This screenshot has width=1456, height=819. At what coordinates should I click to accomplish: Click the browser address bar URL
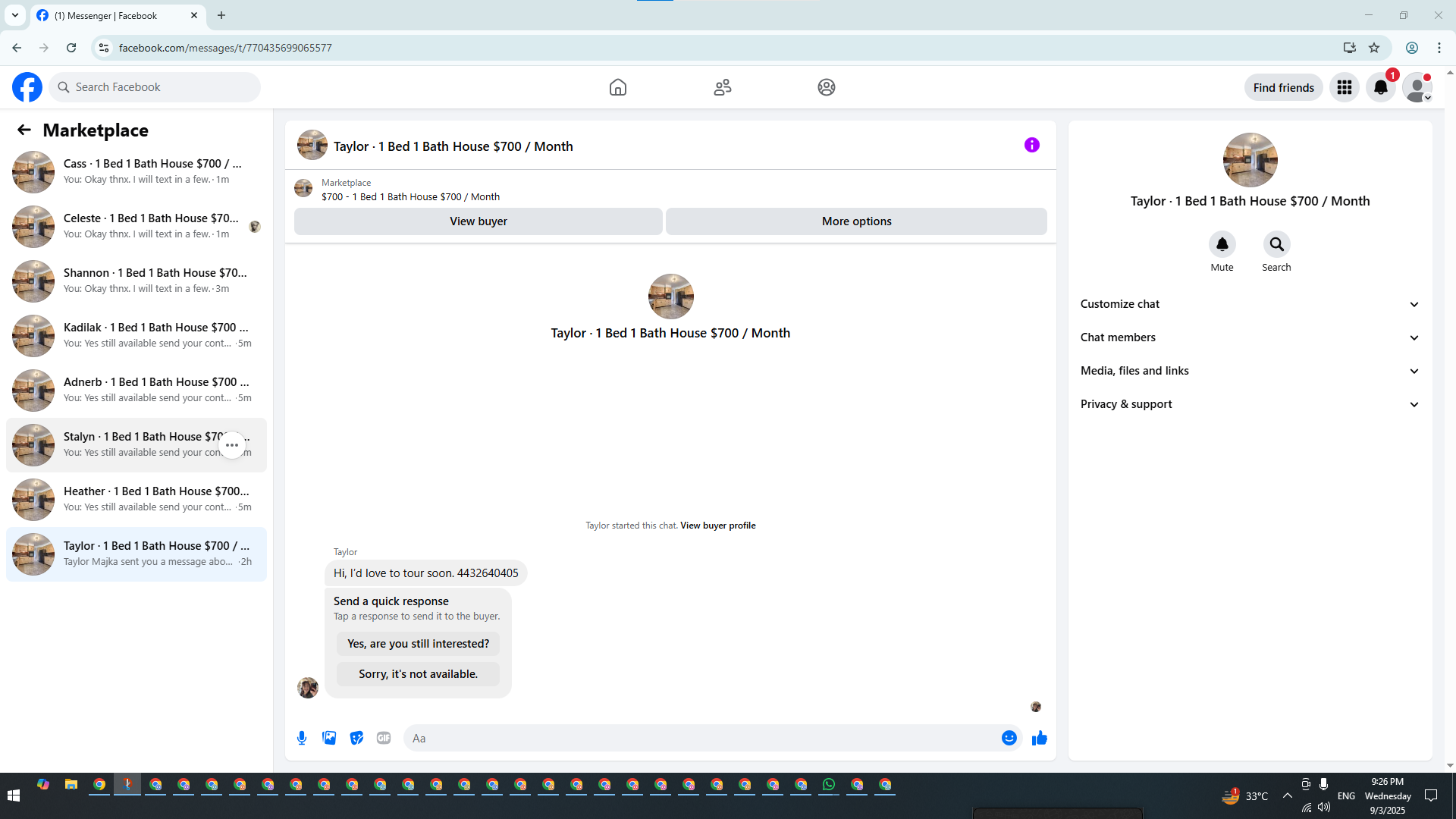(225, 48)
